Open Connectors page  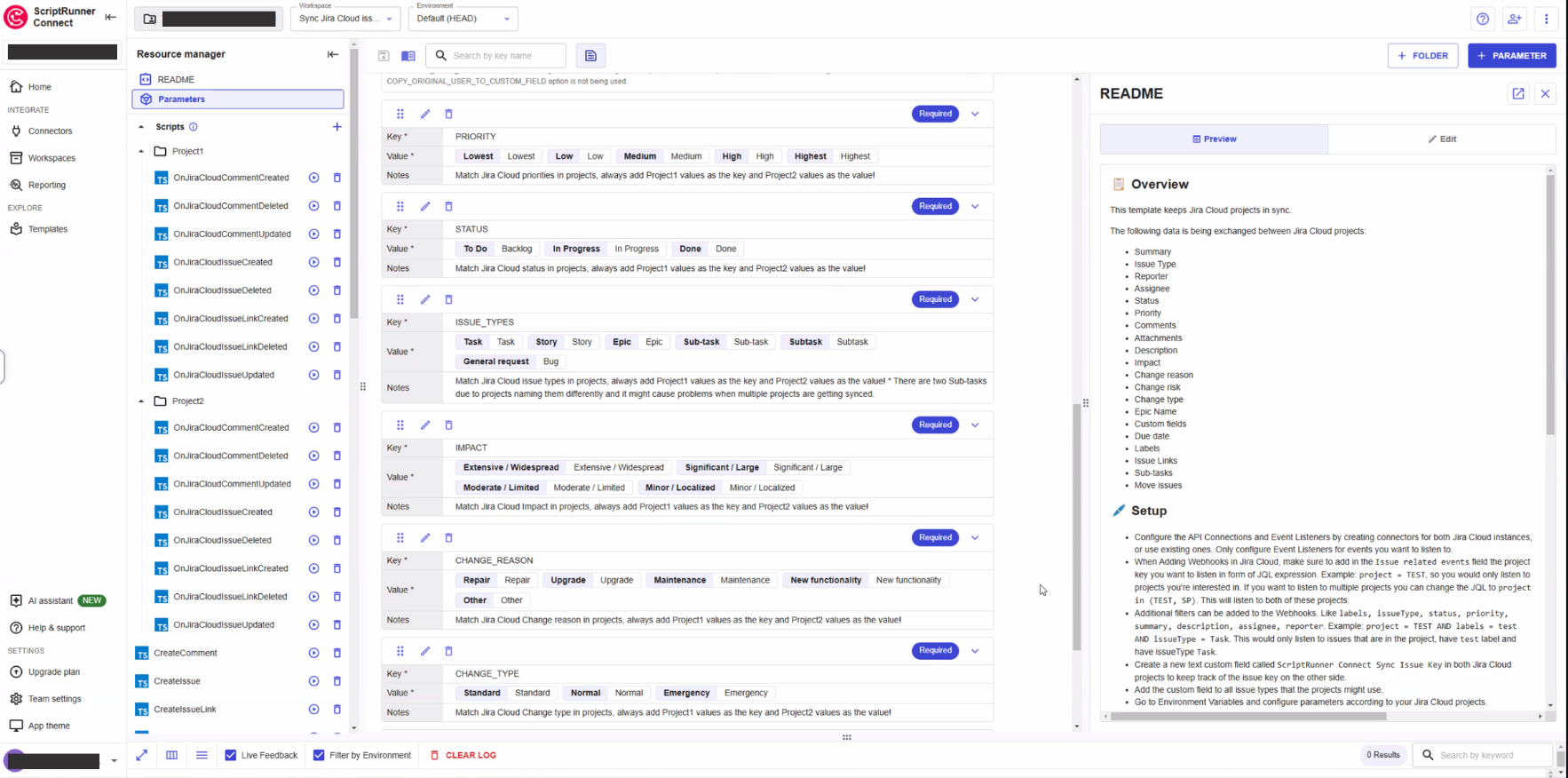point(50,131)
